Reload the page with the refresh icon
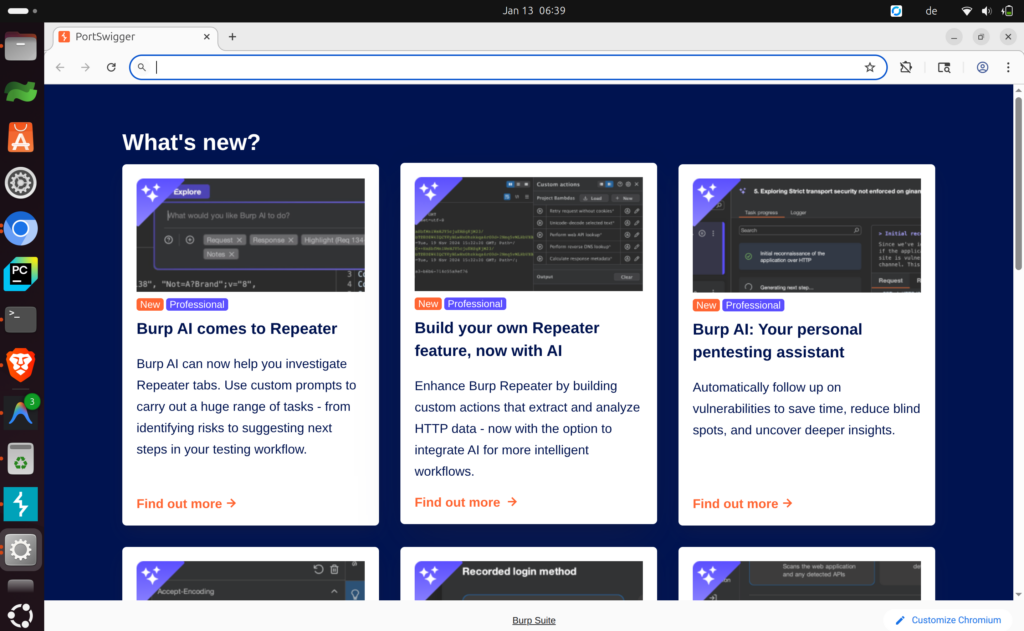Image resolution: width=1024 pixels, height=631 pixels. click(x=111, y=67)
